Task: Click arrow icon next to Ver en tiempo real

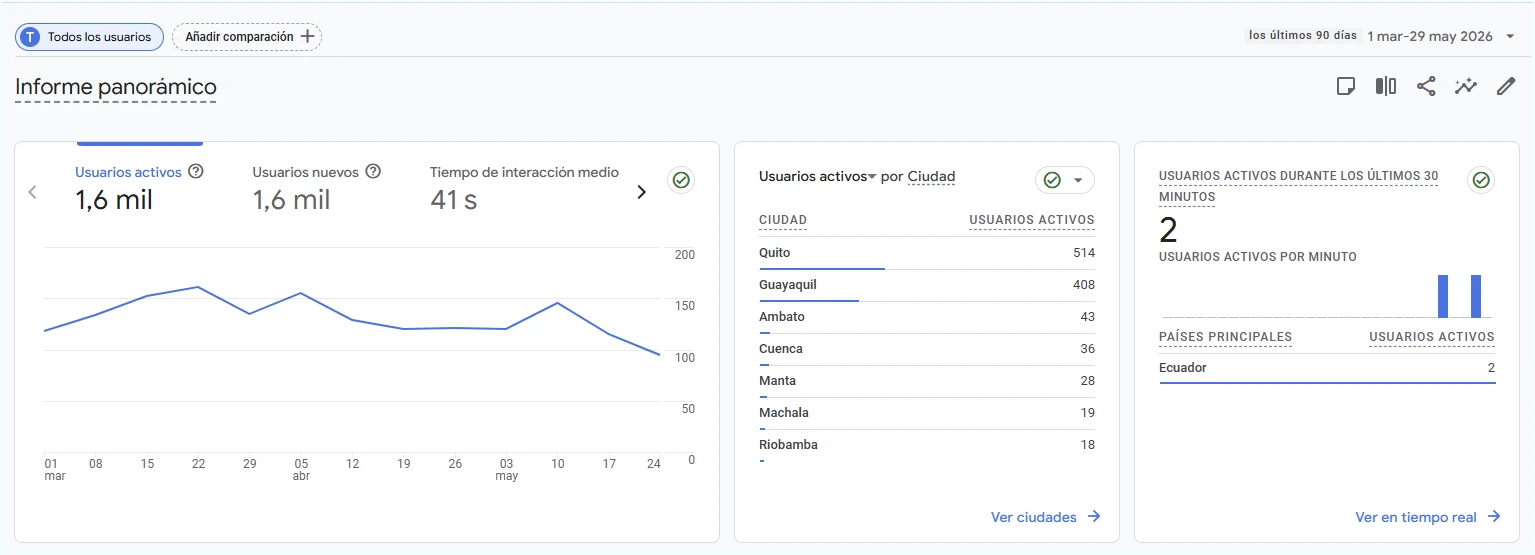Action: pos(1494,517)
